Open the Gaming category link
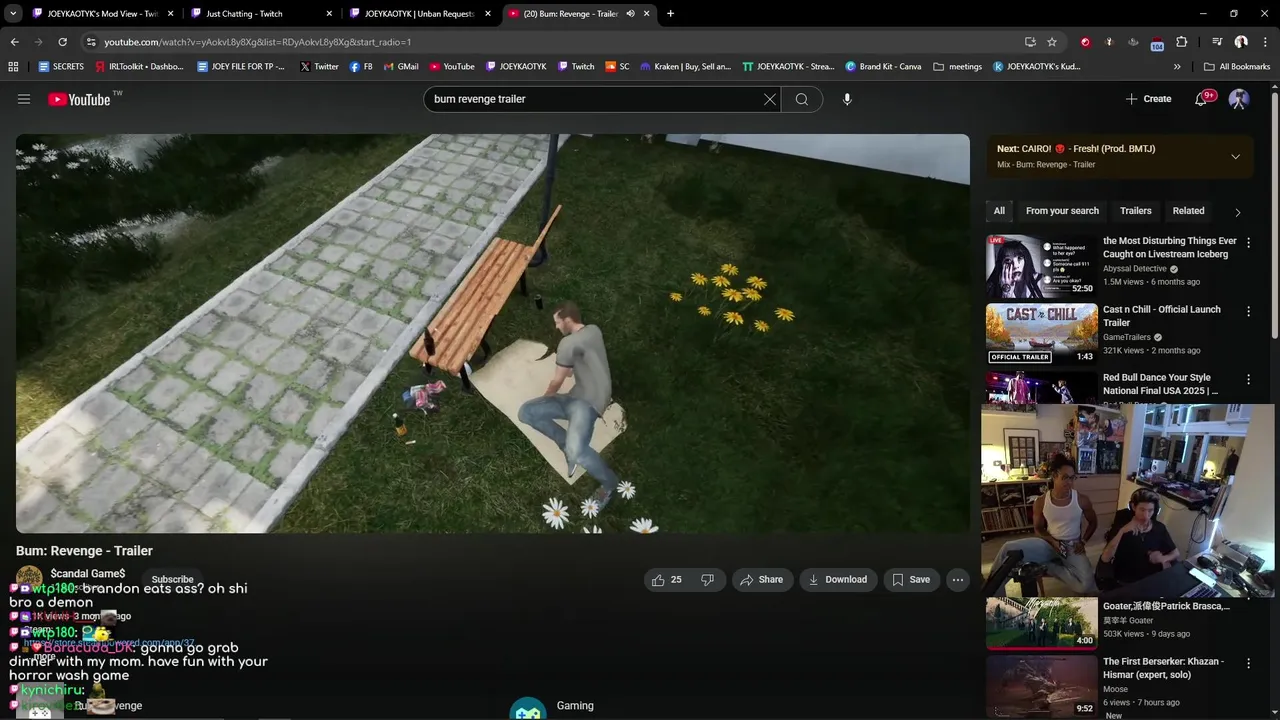 (575, 706)
